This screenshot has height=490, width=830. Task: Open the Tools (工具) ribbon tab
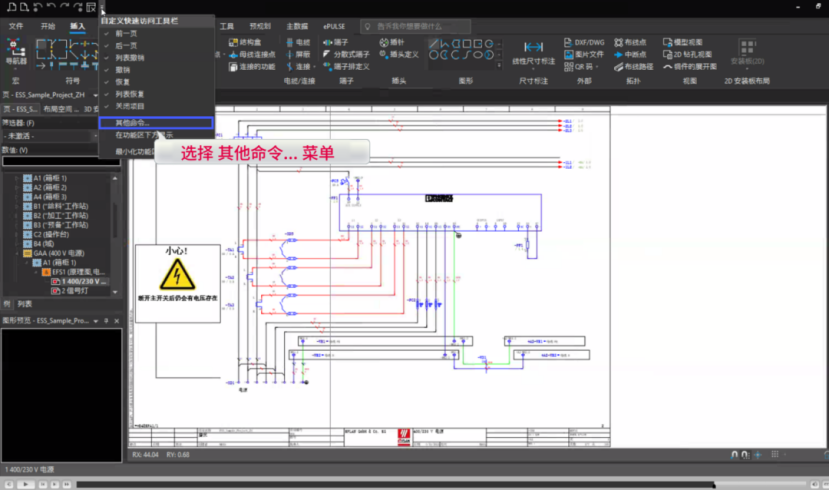point(227,26)
